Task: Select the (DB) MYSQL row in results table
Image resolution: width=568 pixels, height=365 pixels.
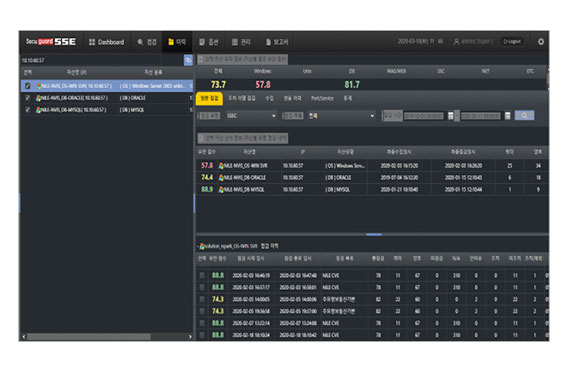Action: click(x=372, y=190)
